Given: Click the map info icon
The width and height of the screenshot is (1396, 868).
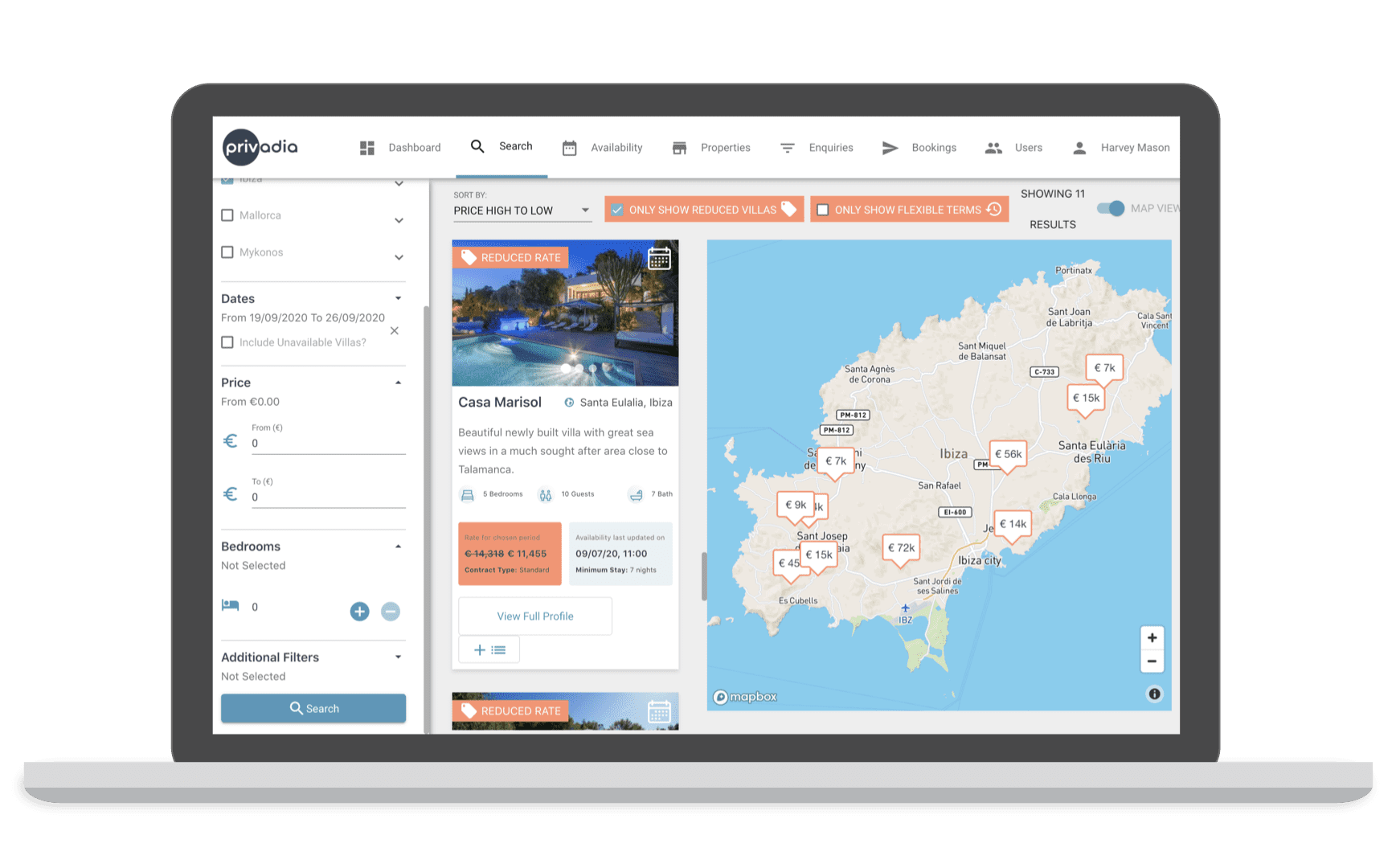Looking at the screenshot, I should pos(1154,694).
